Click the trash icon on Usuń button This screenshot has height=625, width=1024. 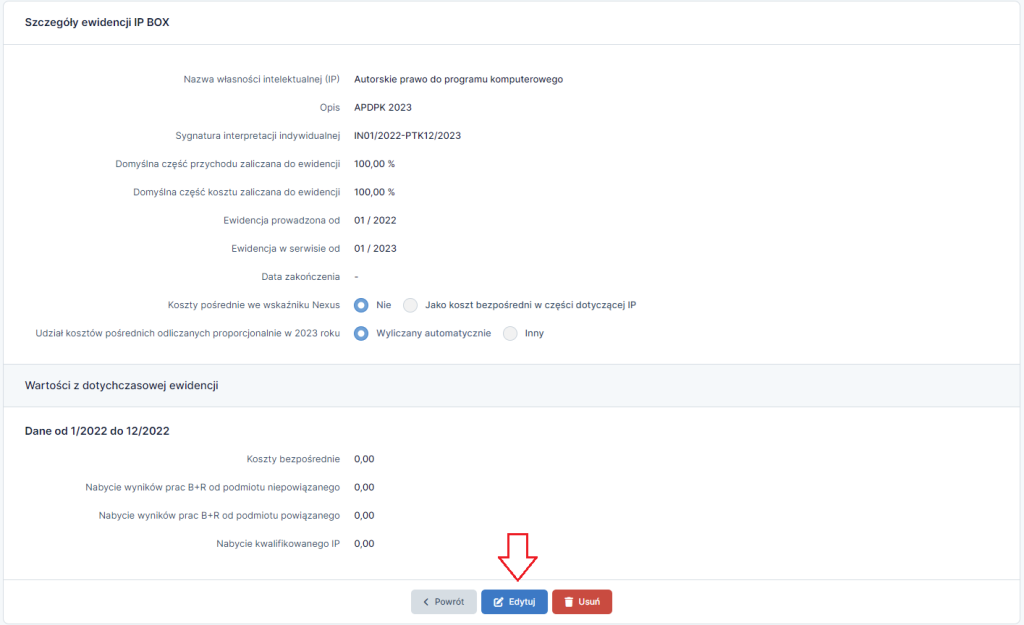click(566, 601)
